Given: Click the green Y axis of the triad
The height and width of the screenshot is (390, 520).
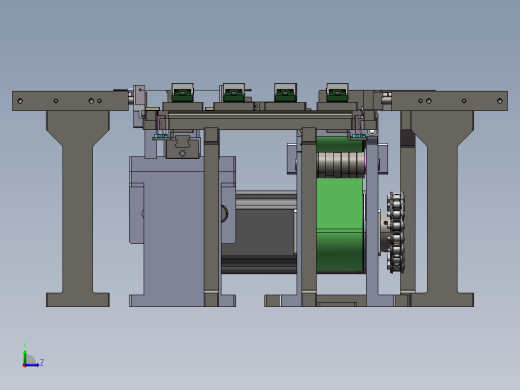Looking at the screenshot, I should (25, 355).
